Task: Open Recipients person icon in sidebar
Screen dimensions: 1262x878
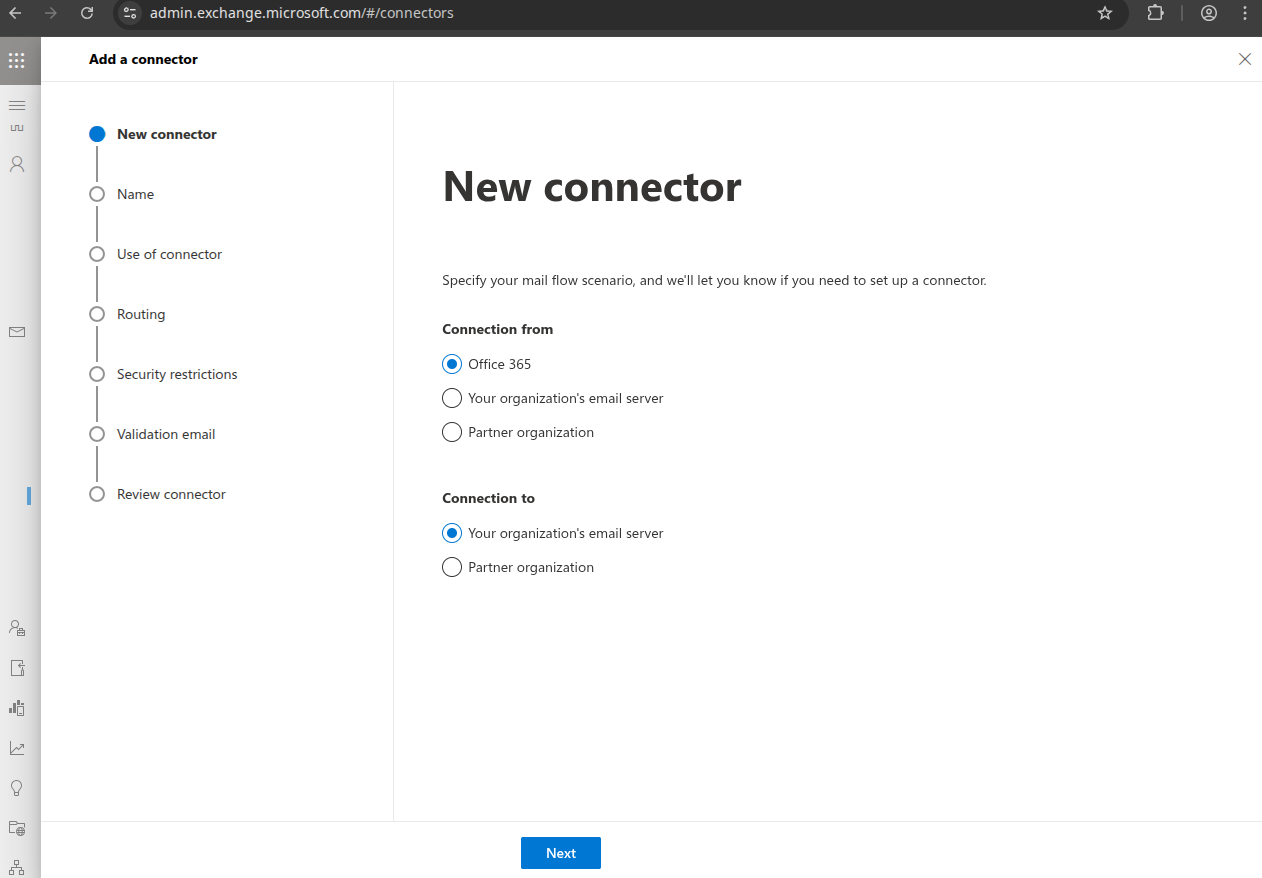Action: pyautogui.click(x=17, y=164)
